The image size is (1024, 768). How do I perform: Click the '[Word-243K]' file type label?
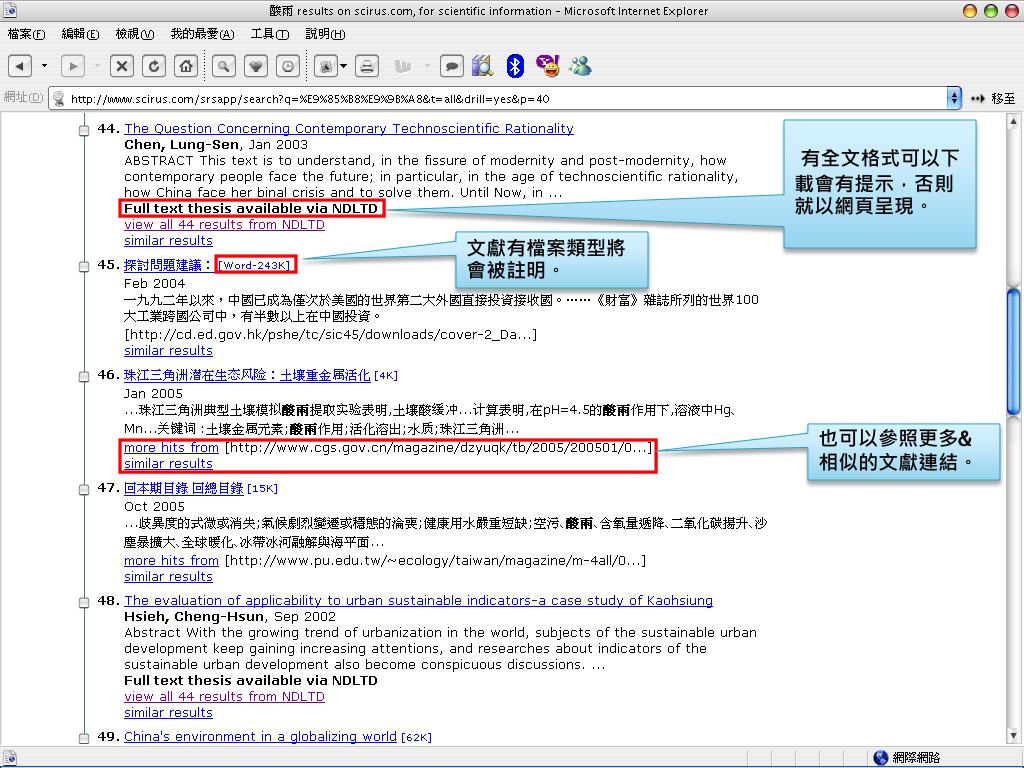tap(254, 265)
